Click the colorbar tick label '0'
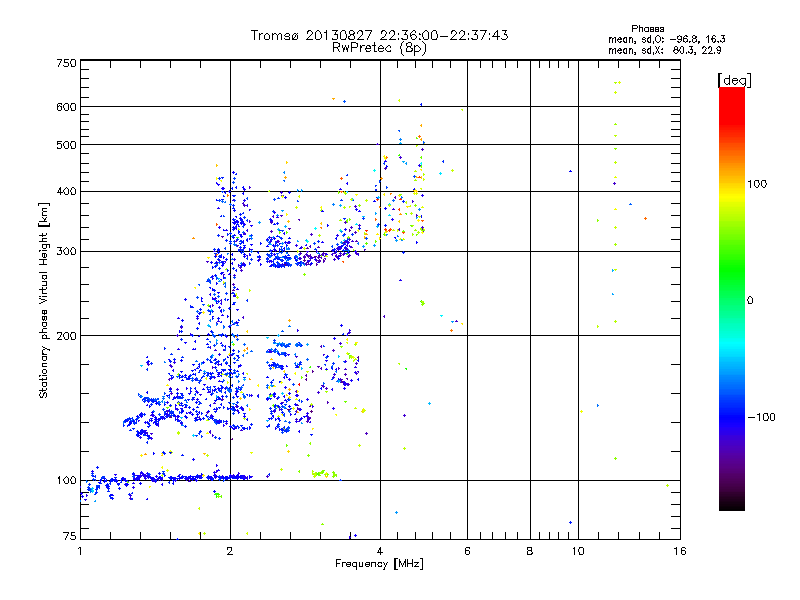This screenshot has height=600, width=800. point(750,301)
